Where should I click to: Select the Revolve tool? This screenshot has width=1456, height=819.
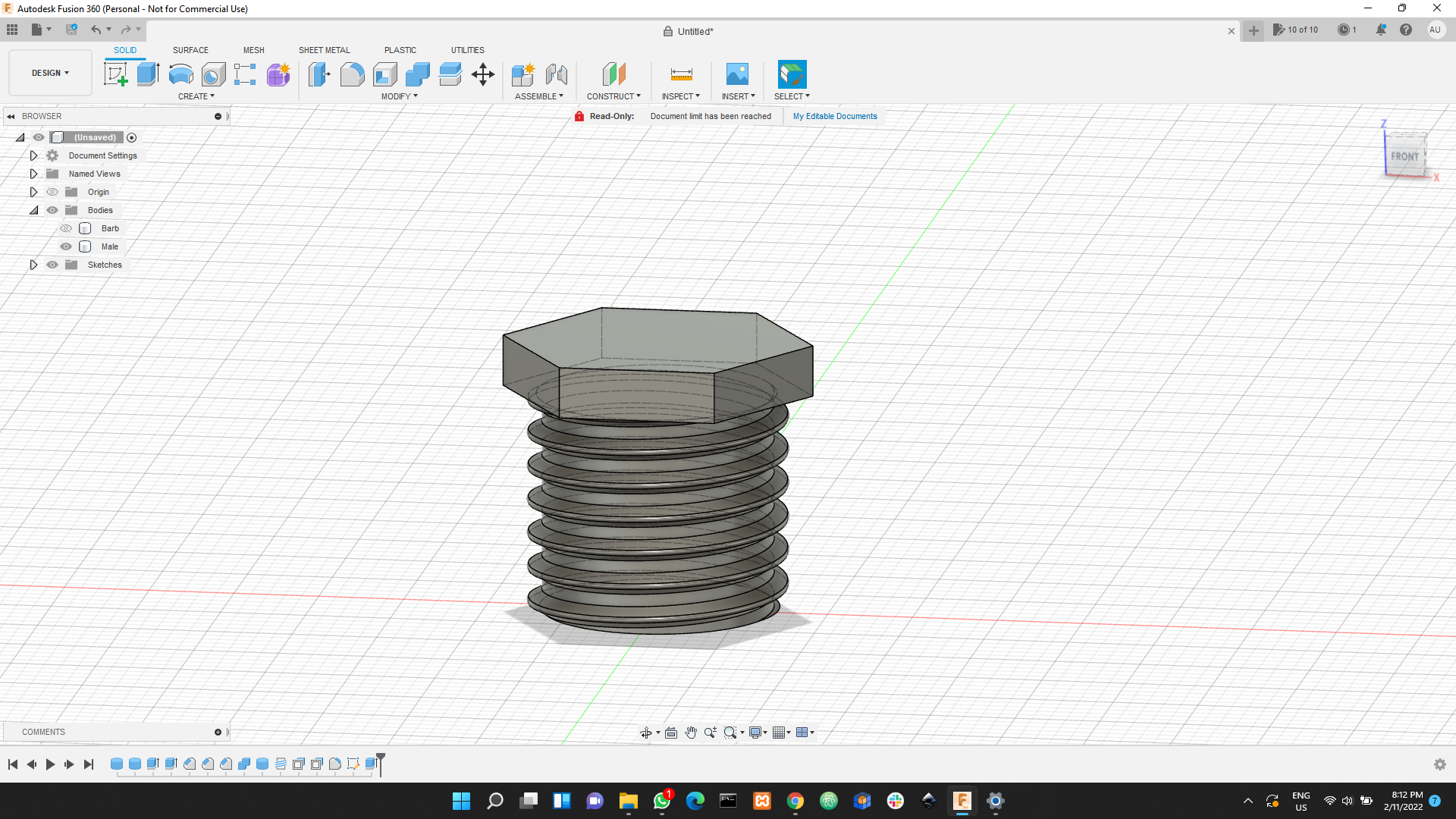point(180,74)
